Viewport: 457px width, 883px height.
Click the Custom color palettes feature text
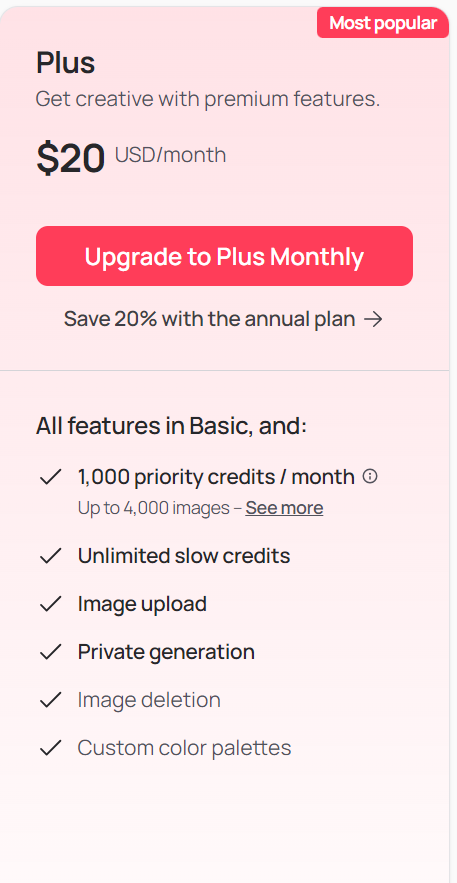(185, 748)
